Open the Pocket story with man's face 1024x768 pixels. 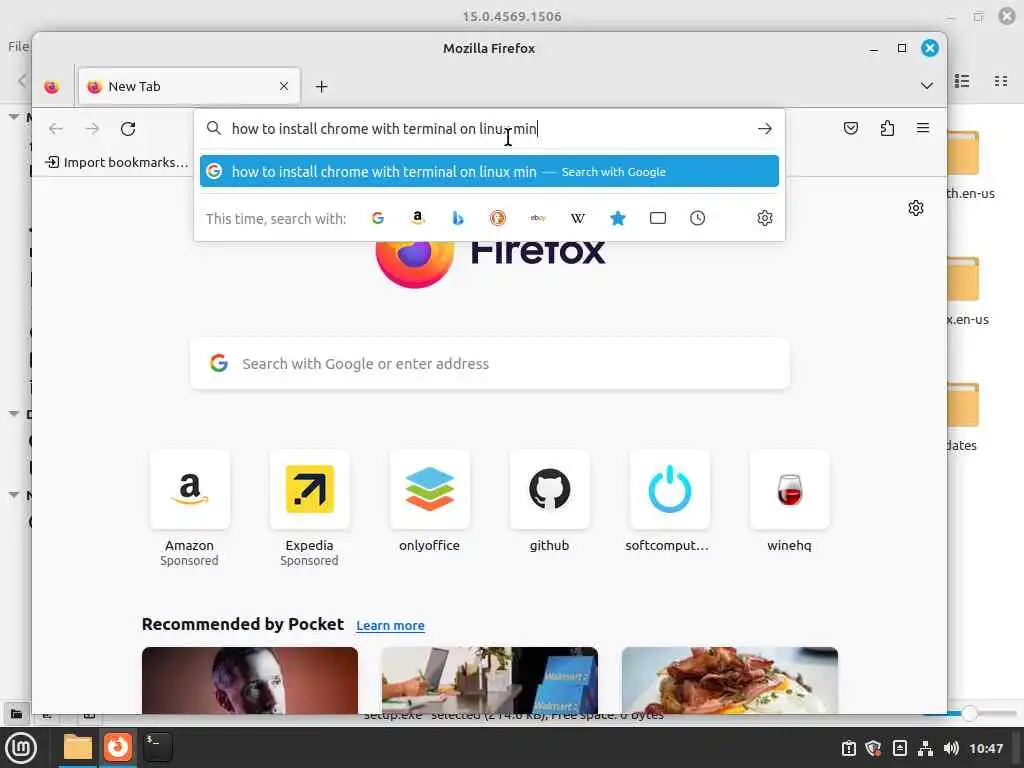click(x=249, y=680)
